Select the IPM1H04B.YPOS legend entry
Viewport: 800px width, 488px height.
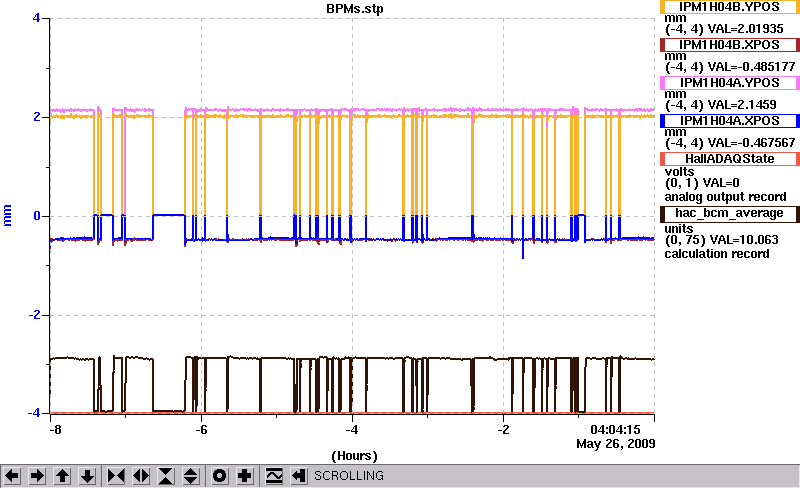coord(730,7)
